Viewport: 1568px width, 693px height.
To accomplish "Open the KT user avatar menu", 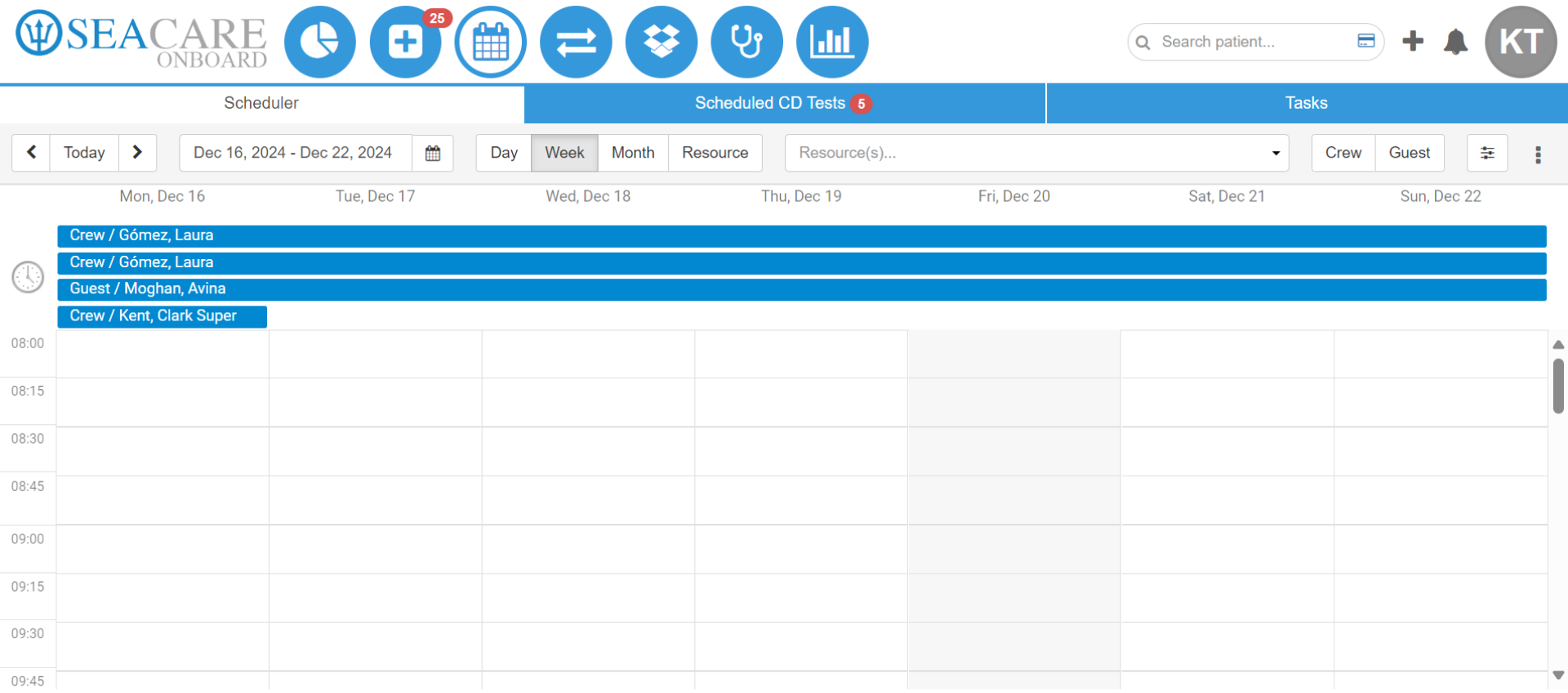I will [x=1521, y=42].
